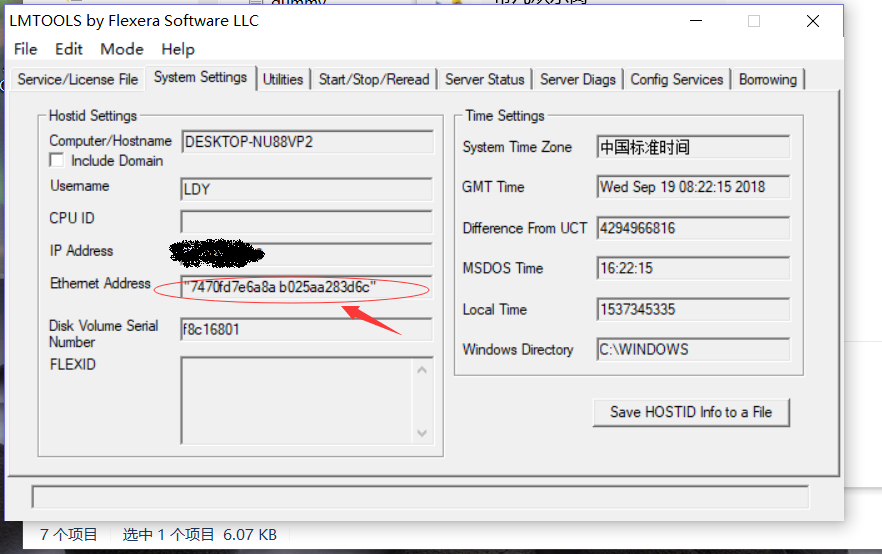Open the Start/Stop/Reread tab
Viewport: 882px width, 554px height.
coord(374,79)
